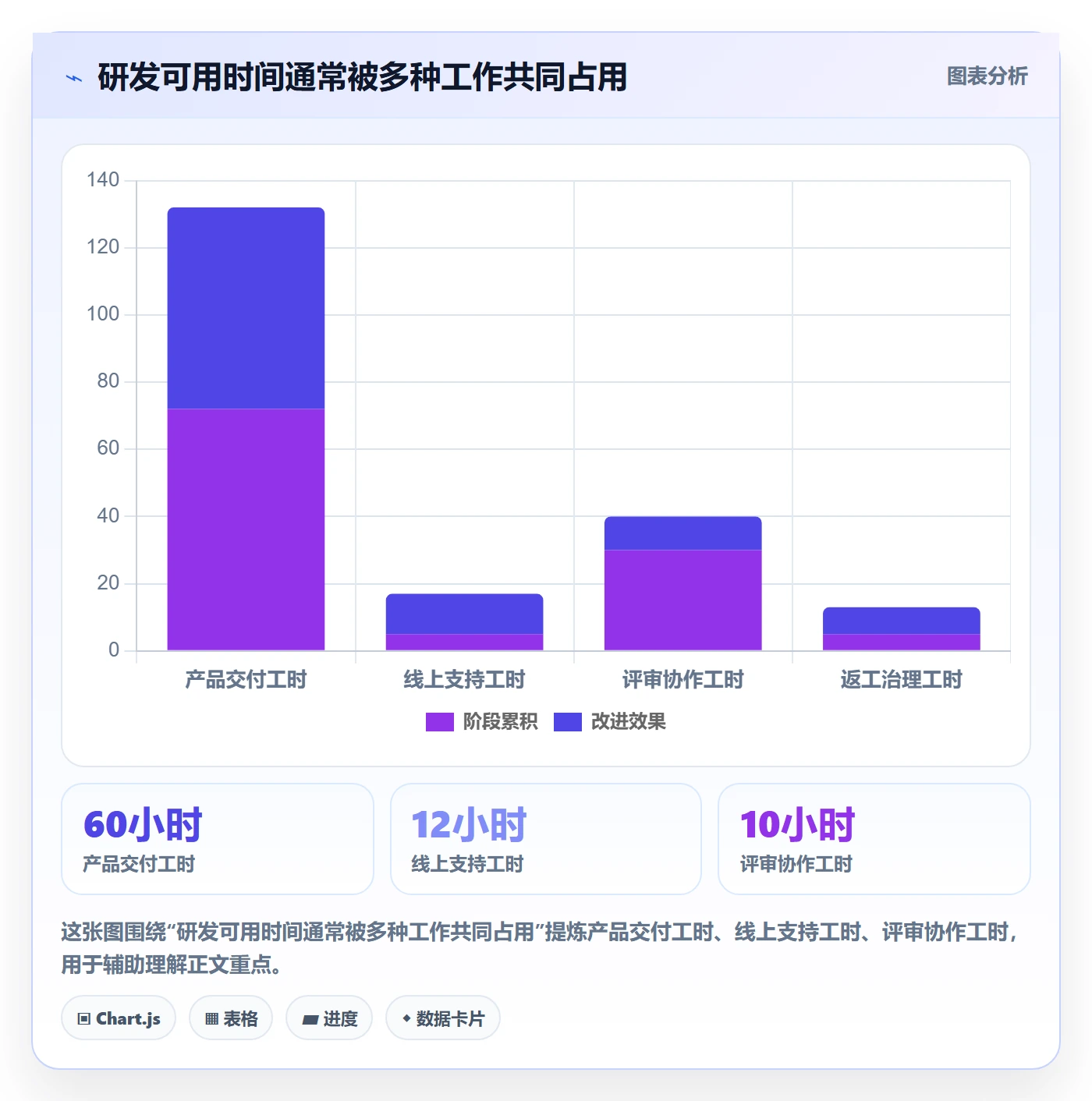The image size is (1092, 1101).
Task: Click the 图表分析 label in the header
Action: pyautogui.click(x=987, y=76)
